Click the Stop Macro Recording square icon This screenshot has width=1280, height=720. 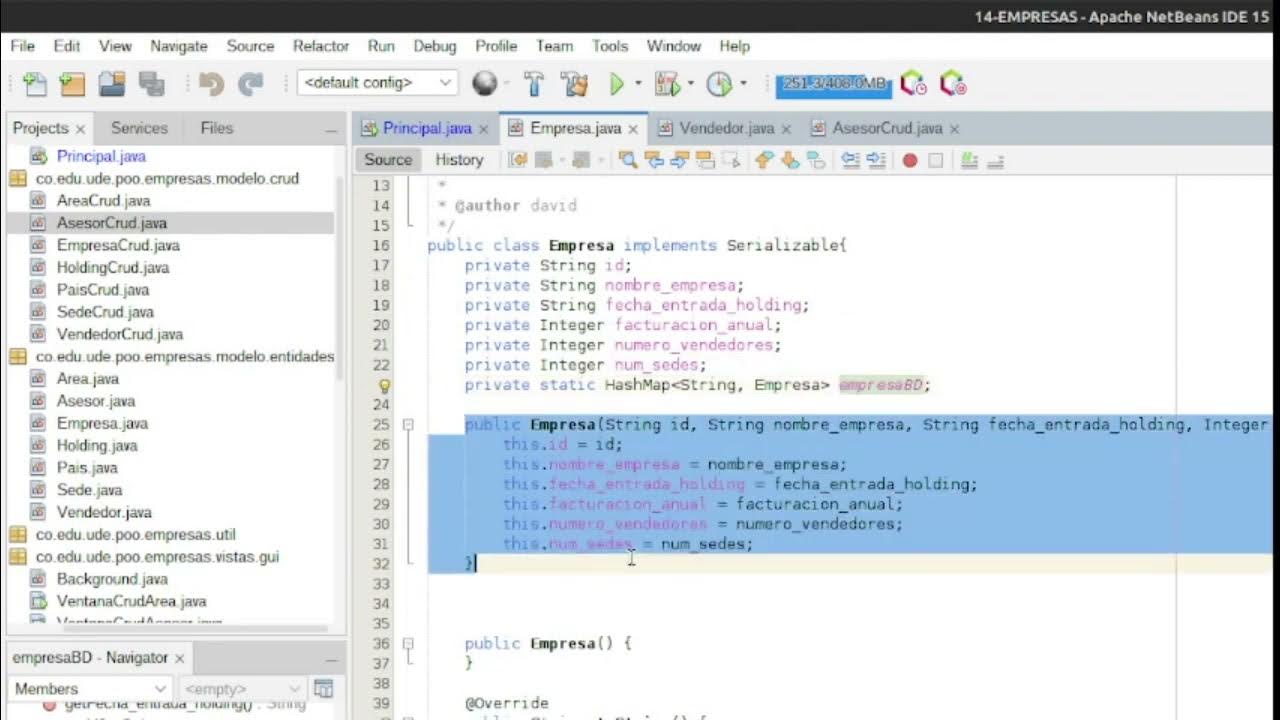point(936,160)
